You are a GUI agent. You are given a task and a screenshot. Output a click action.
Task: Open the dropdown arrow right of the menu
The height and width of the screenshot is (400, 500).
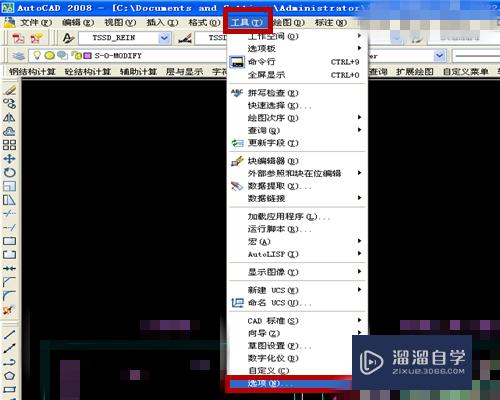[440, 56]
